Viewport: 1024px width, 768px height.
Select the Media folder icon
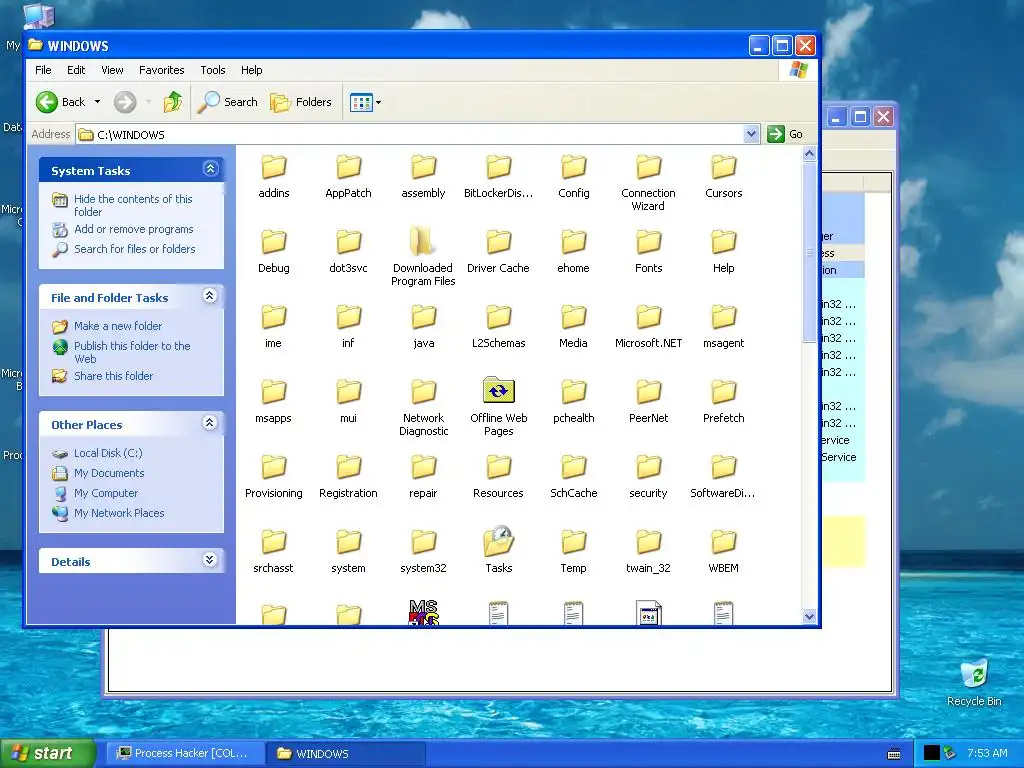(573, 317)
